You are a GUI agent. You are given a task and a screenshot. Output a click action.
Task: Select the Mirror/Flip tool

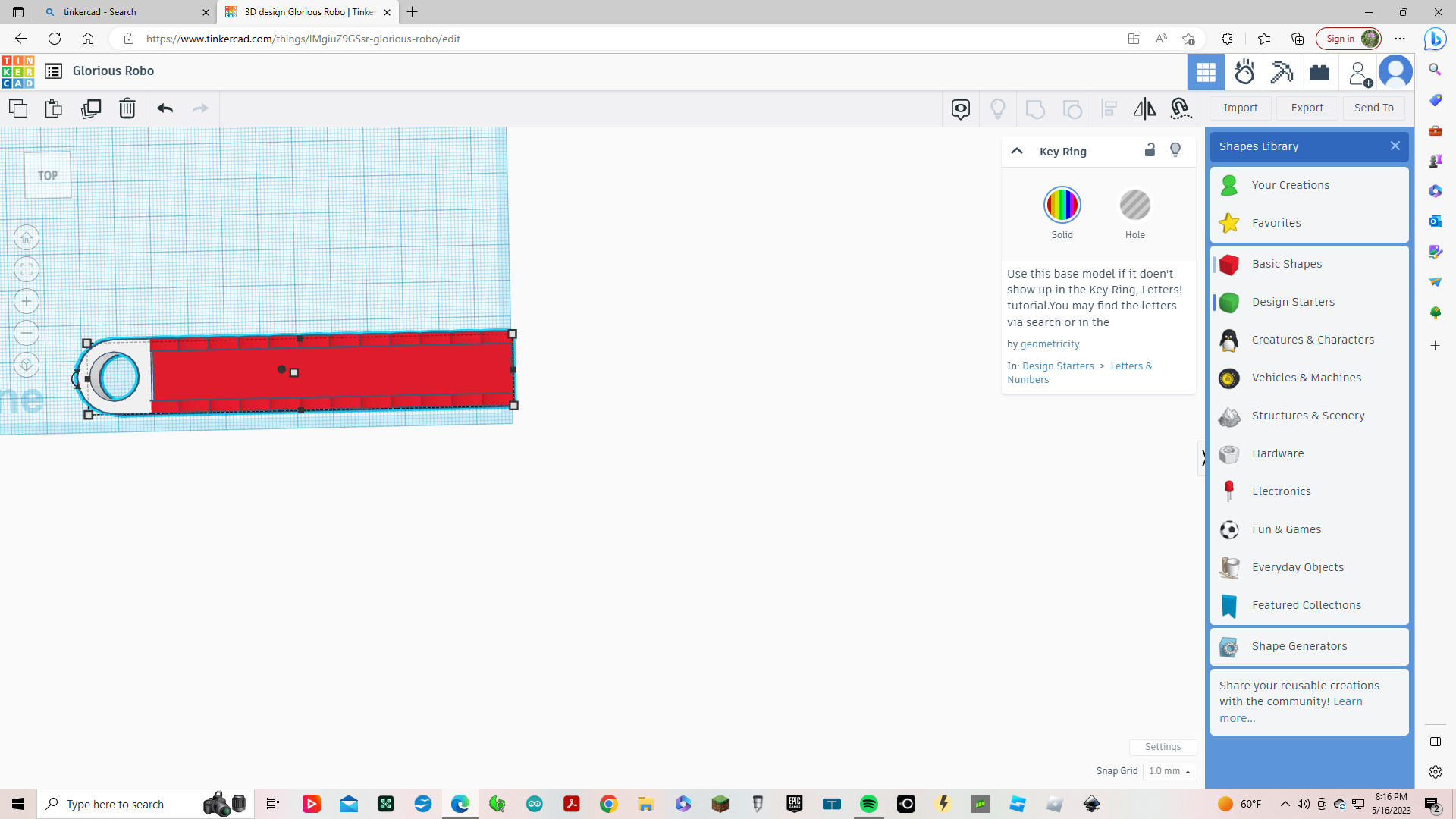point(1144,108)
